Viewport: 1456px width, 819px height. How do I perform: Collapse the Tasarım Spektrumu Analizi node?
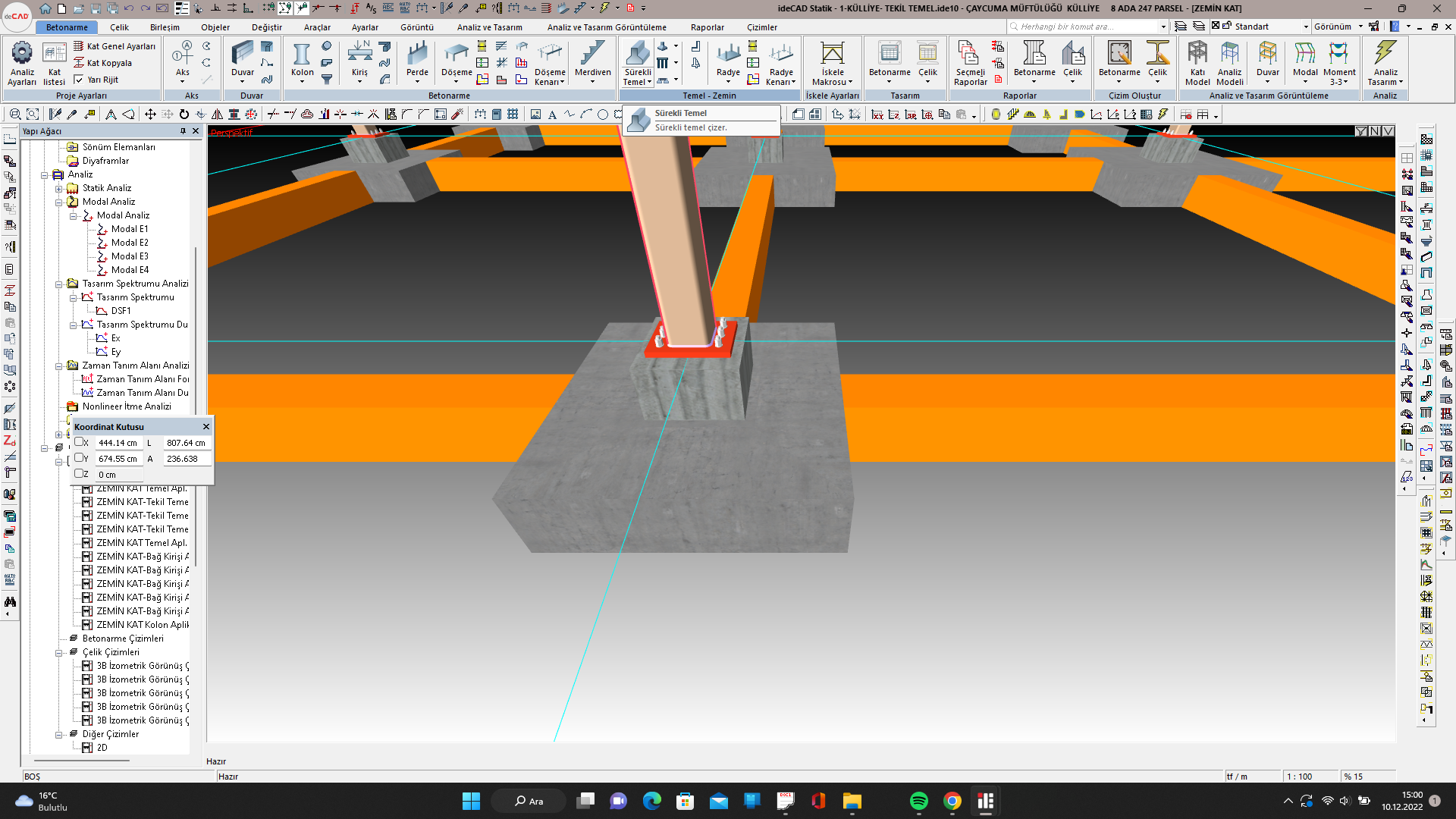[x=59, y=284]
